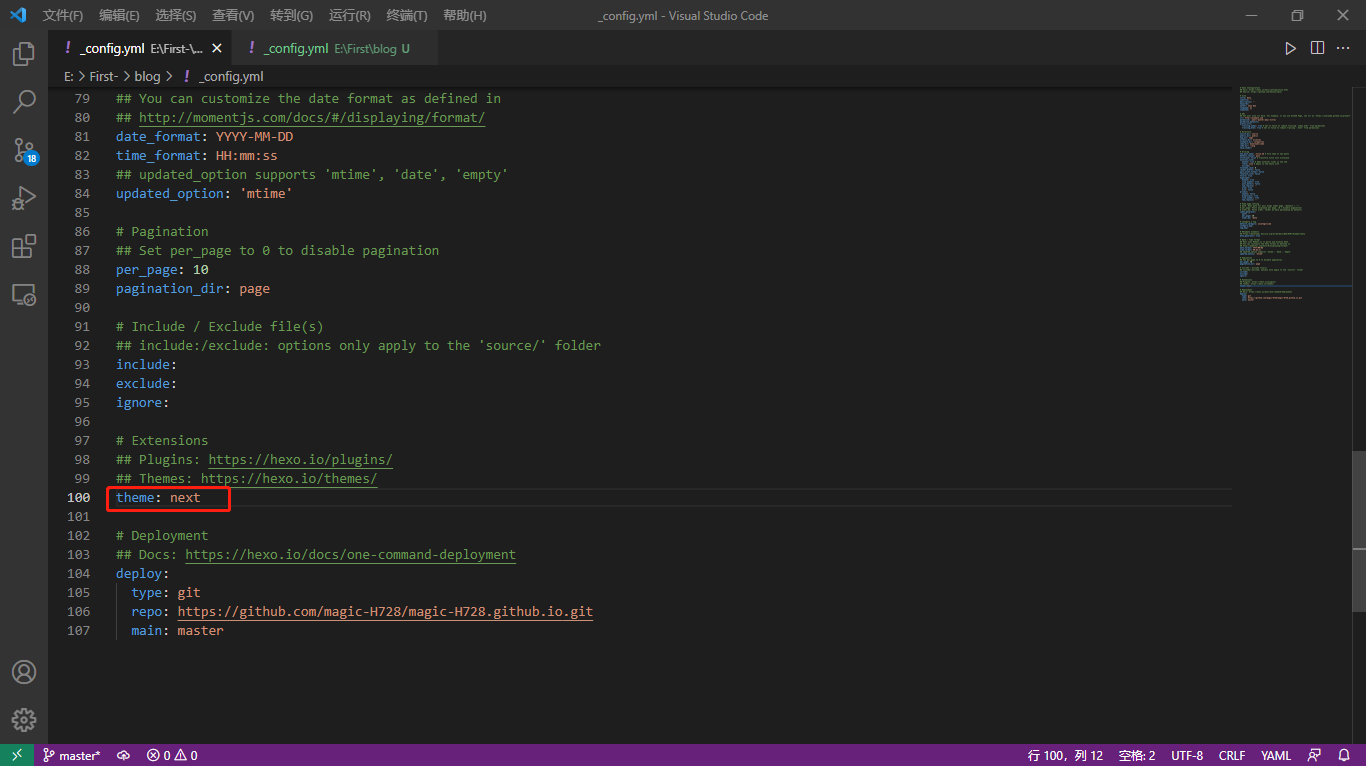
Task: Open the errors and warnings counter
Action: click(x=172, y=755)
